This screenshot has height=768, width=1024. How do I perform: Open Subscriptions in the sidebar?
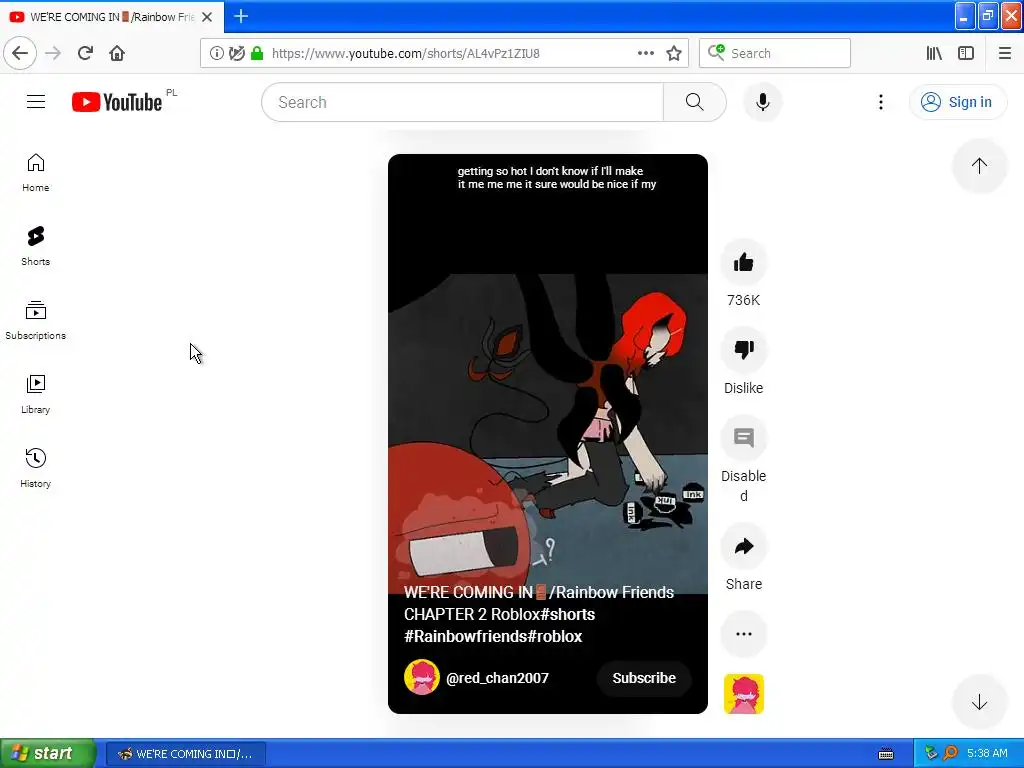click(35, 321)
